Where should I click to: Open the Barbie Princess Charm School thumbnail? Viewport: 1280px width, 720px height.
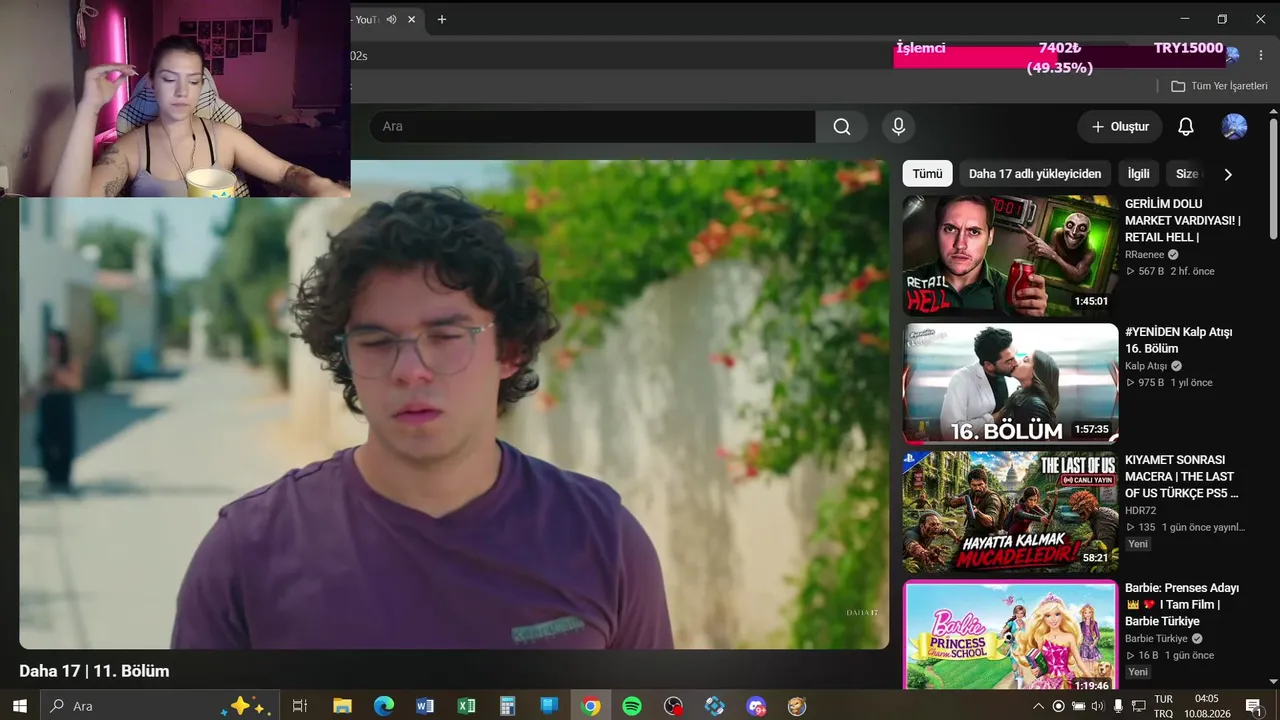1010,637
